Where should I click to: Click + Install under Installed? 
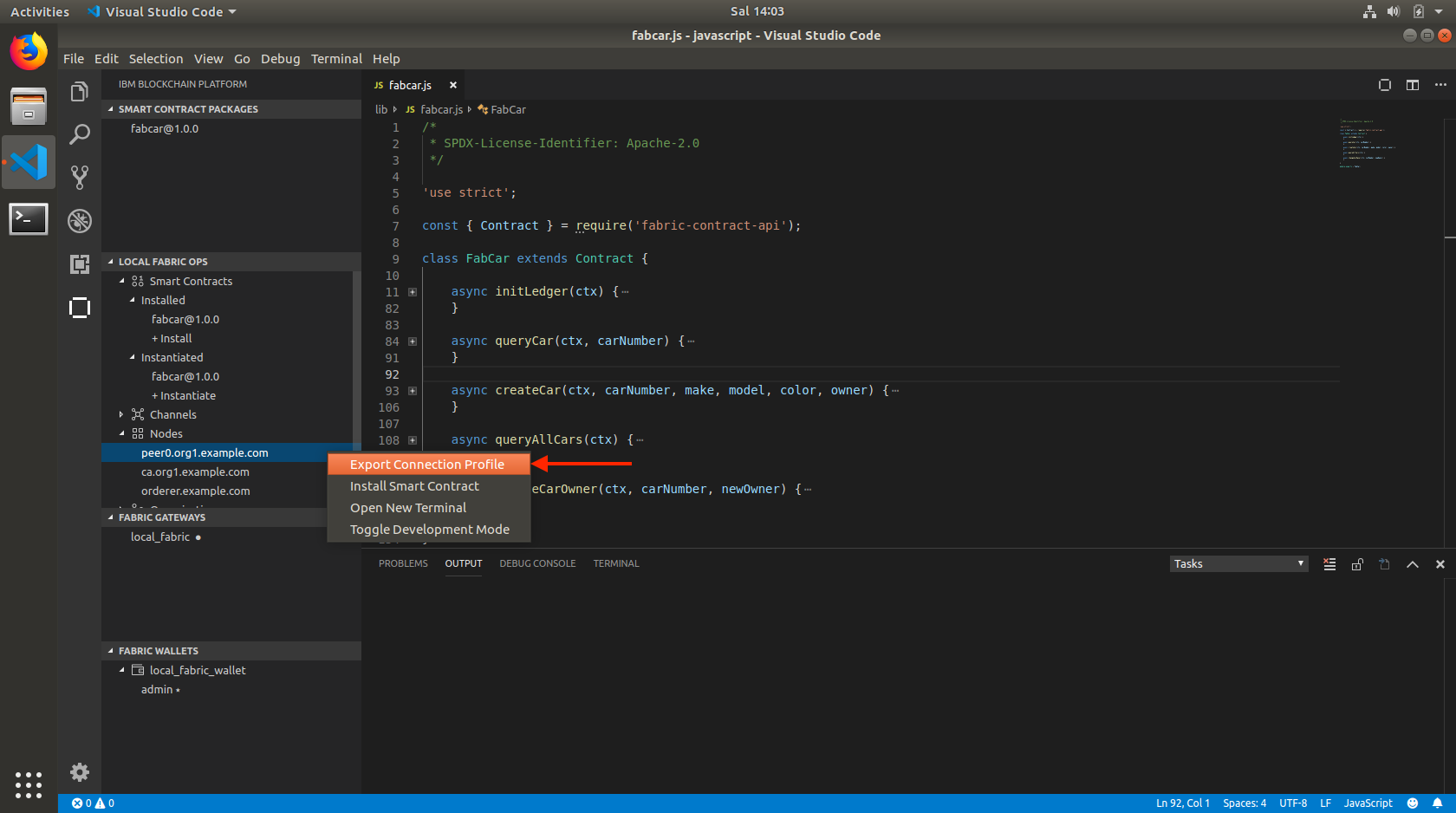(x=172, y=338)
